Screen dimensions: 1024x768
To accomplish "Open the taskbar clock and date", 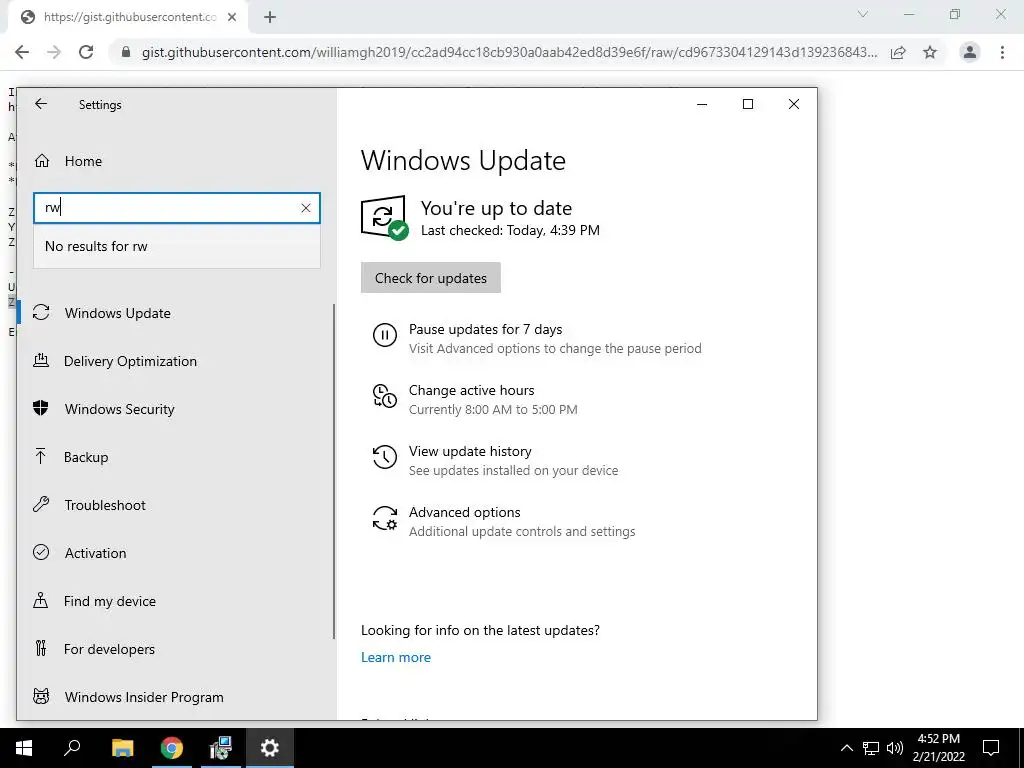I will pyautogui.click(x=938, y=748).
